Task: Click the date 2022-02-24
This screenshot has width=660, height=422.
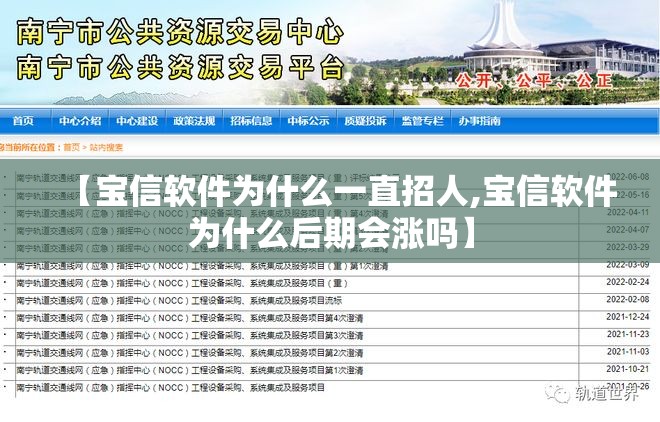Action: (x=628, y=282)
